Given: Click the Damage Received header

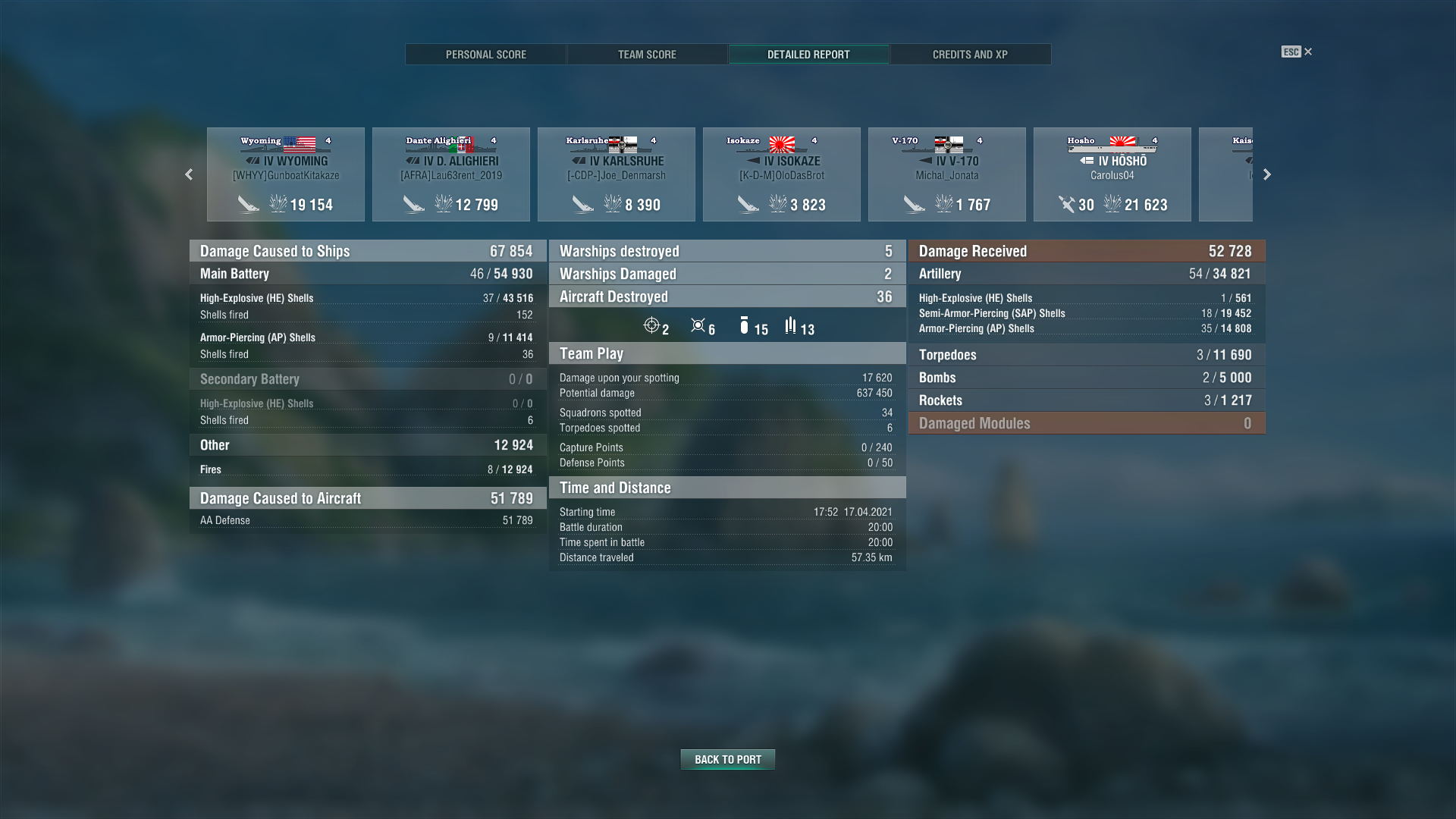Looking at the screenshot, I should (x=1087, y=251).
